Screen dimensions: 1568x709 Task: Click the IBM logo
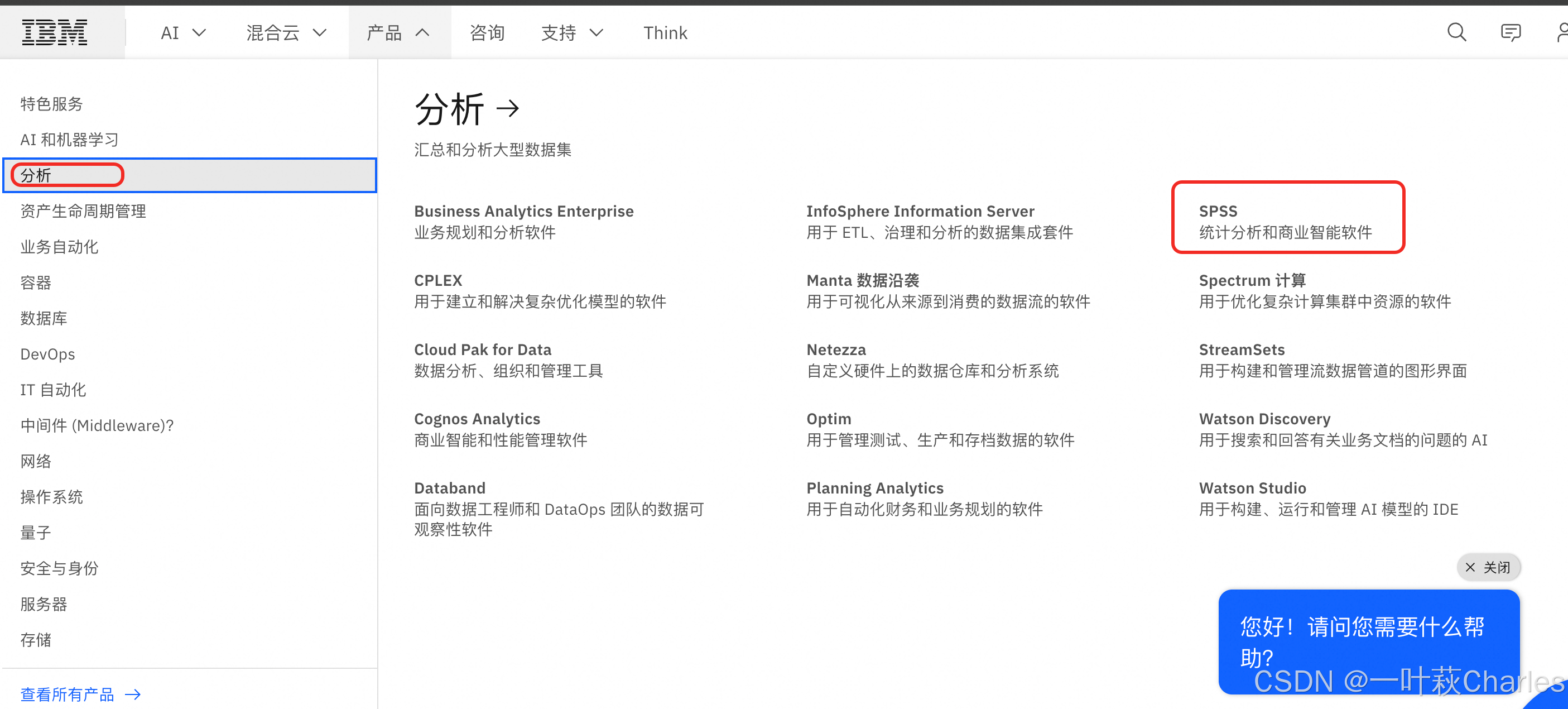tap(55, 32)
